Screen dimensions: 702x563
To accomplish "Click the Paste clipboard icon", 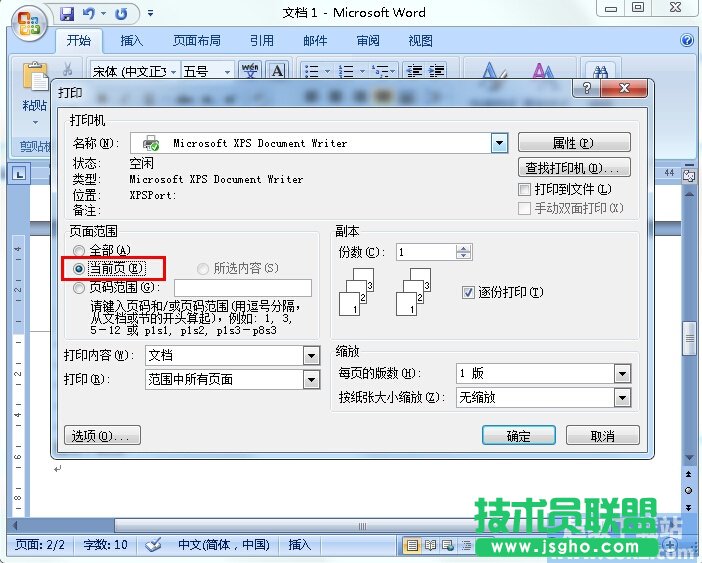I will coord(35,80).
